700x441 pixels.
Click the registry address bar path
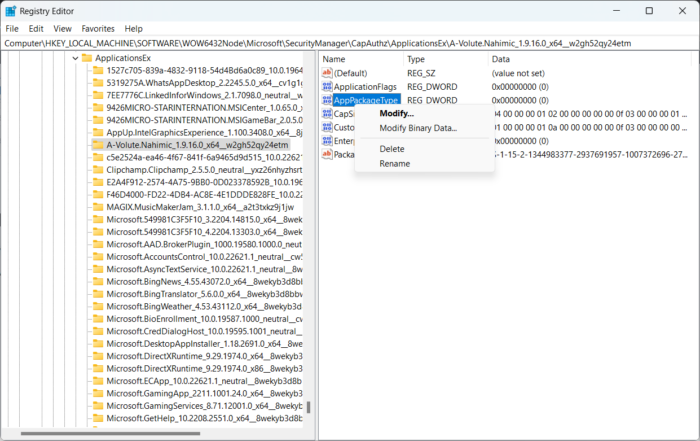[x=317, y=43]
